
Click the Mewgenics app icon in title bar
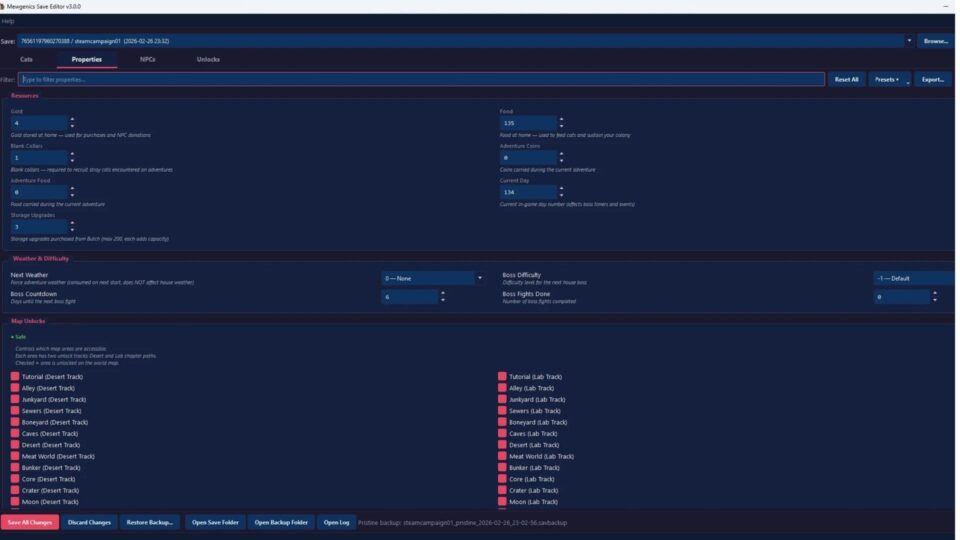[x=3, y=6]
